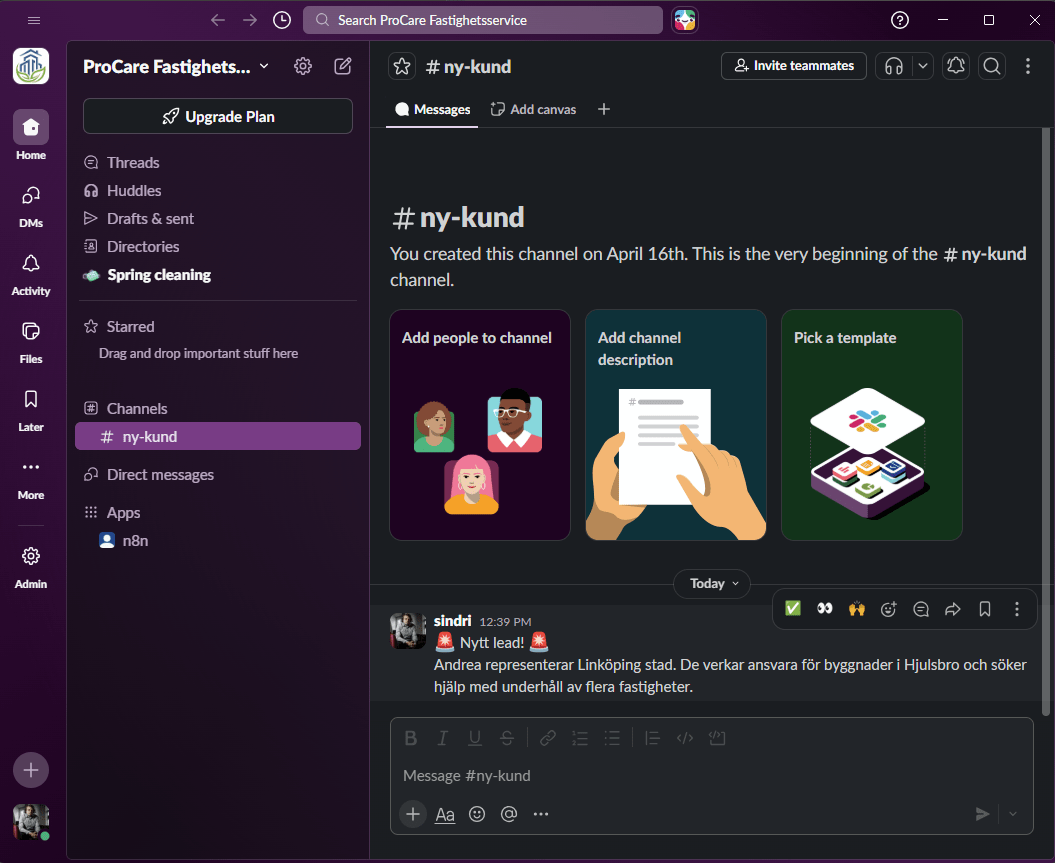Open workspace settings gear icon
Image resolution: width=1055 pixels, height=863 pixels.
coord(303,66)
